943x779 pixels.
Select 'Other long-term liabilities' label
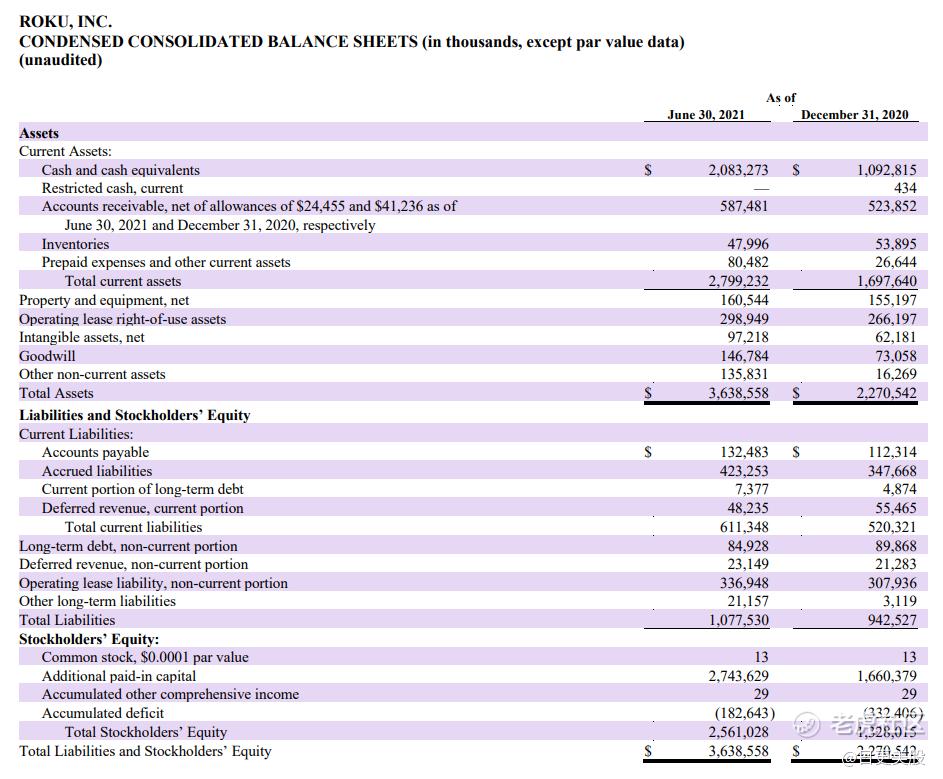[97, 601]
